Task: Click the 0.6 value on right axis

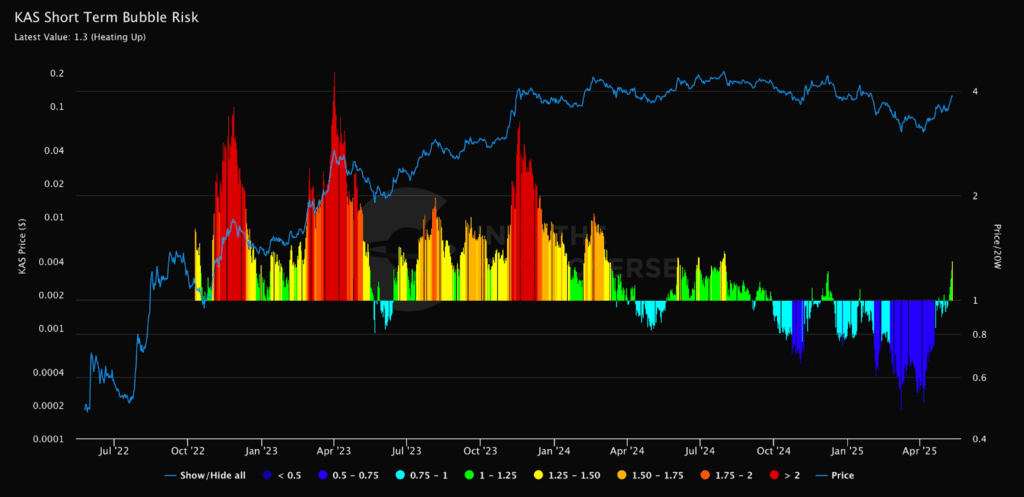Action: [979, 378]
